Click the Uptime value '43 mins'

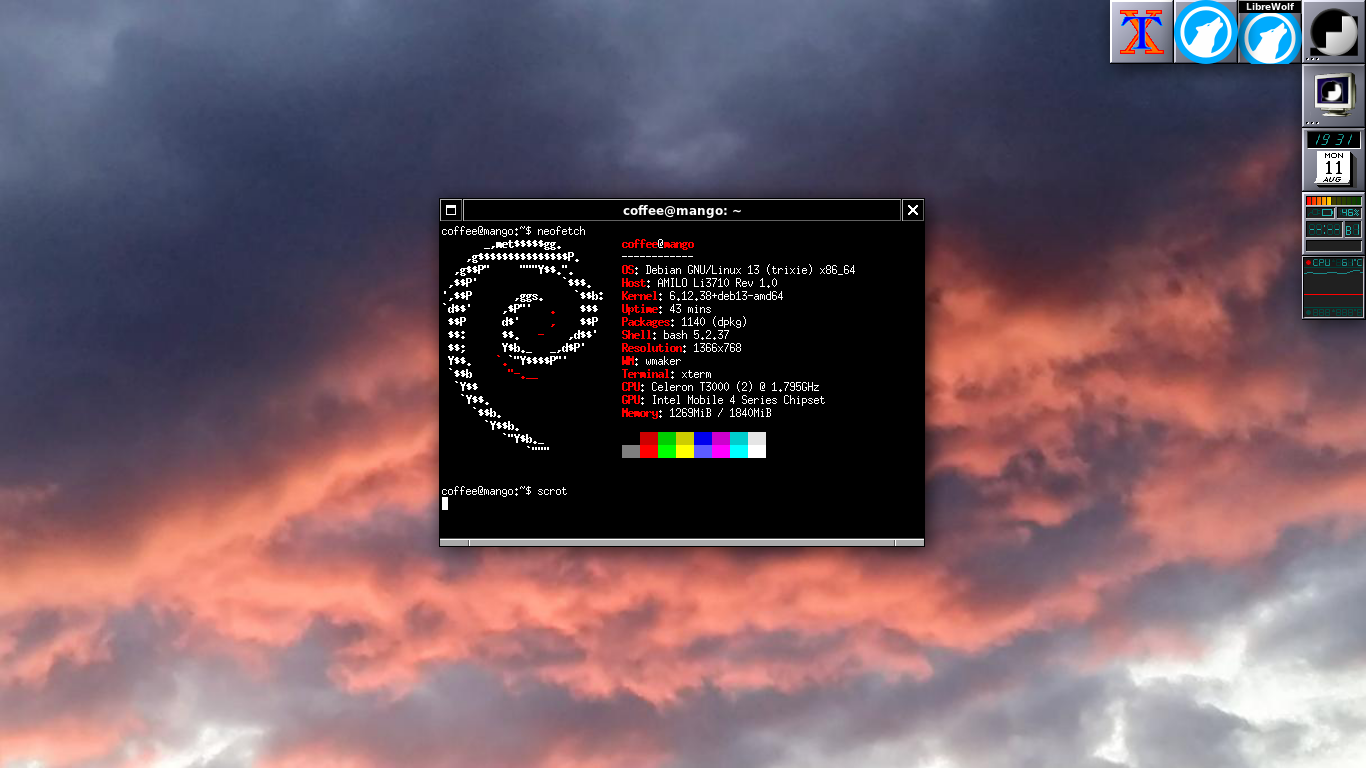[x=690, y=309]
